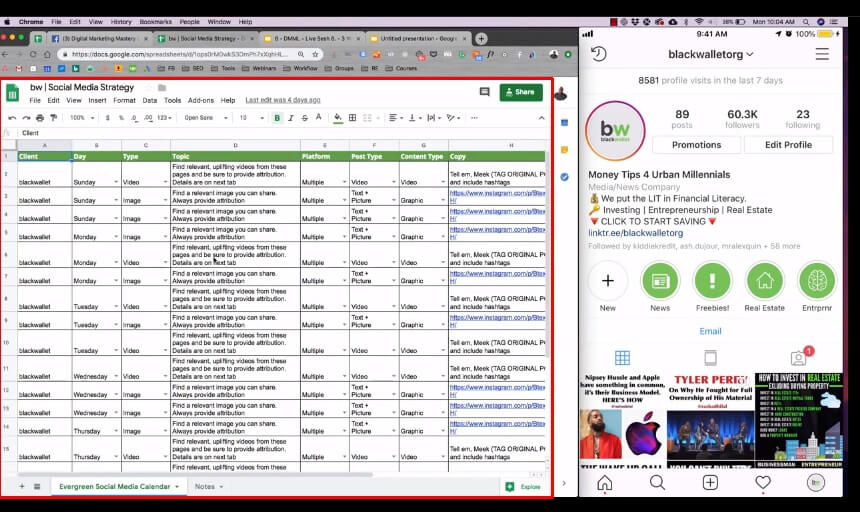The image size is (860, 512).
Task: Open Instagram hamburger menu
Action: (822, 54)
